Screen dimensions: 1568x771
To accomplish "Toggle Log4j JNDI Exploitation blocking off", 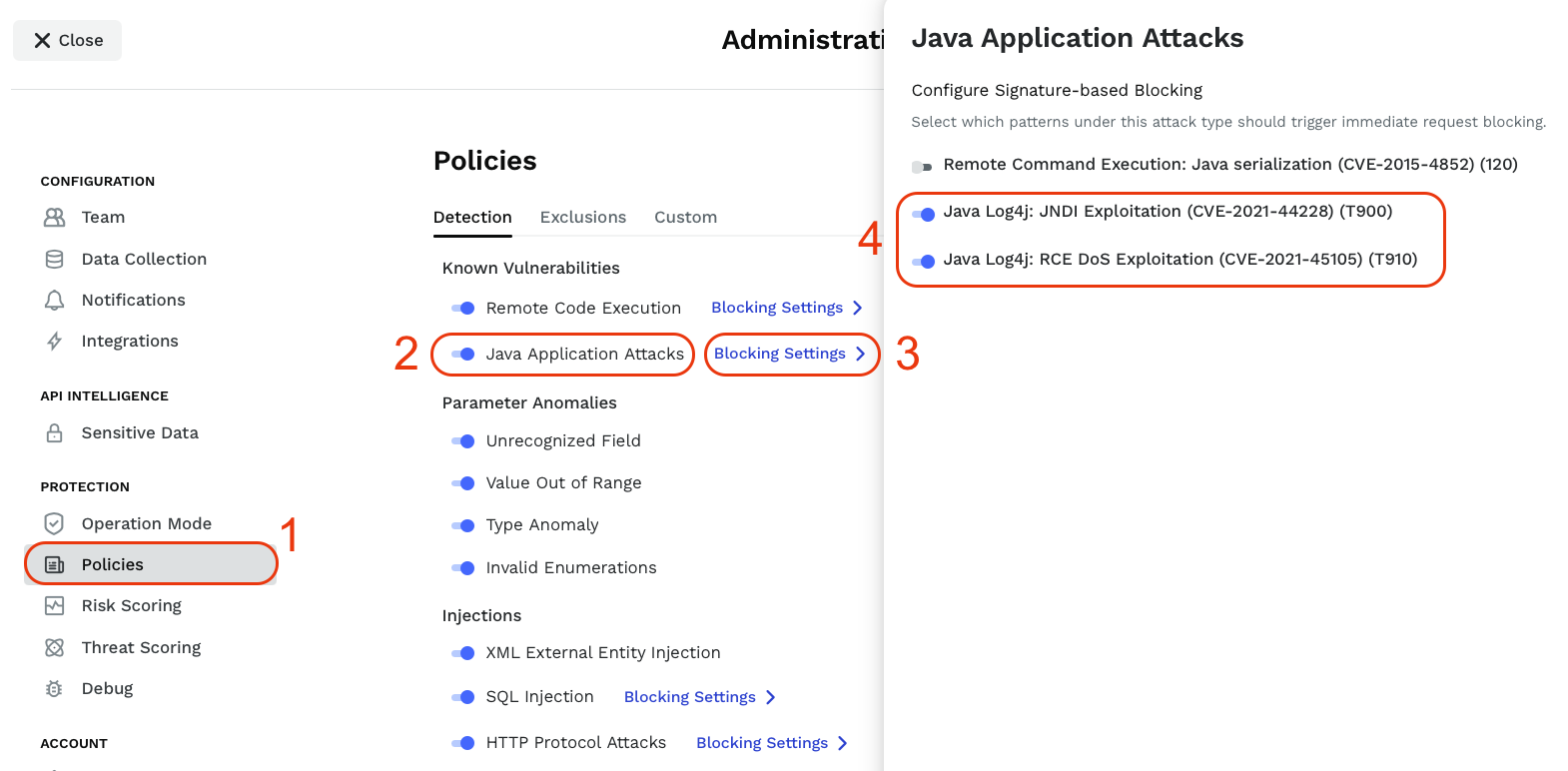I will pyautogui.click(x=923, y=214).
